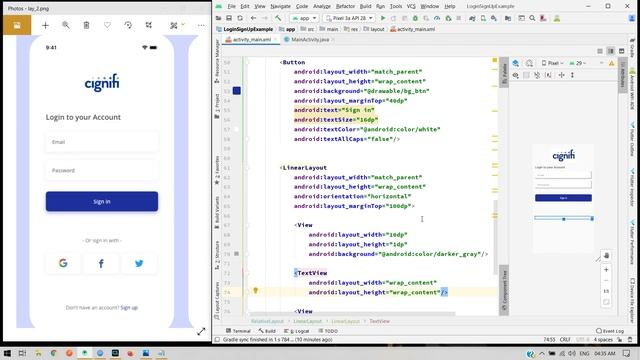Open the Component Tree side tab

[x=504, y=291]
